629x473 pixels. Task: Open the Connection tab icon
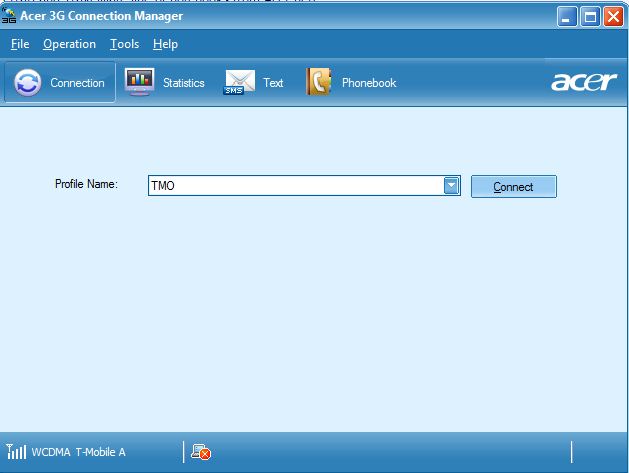(x=28, y=83)
